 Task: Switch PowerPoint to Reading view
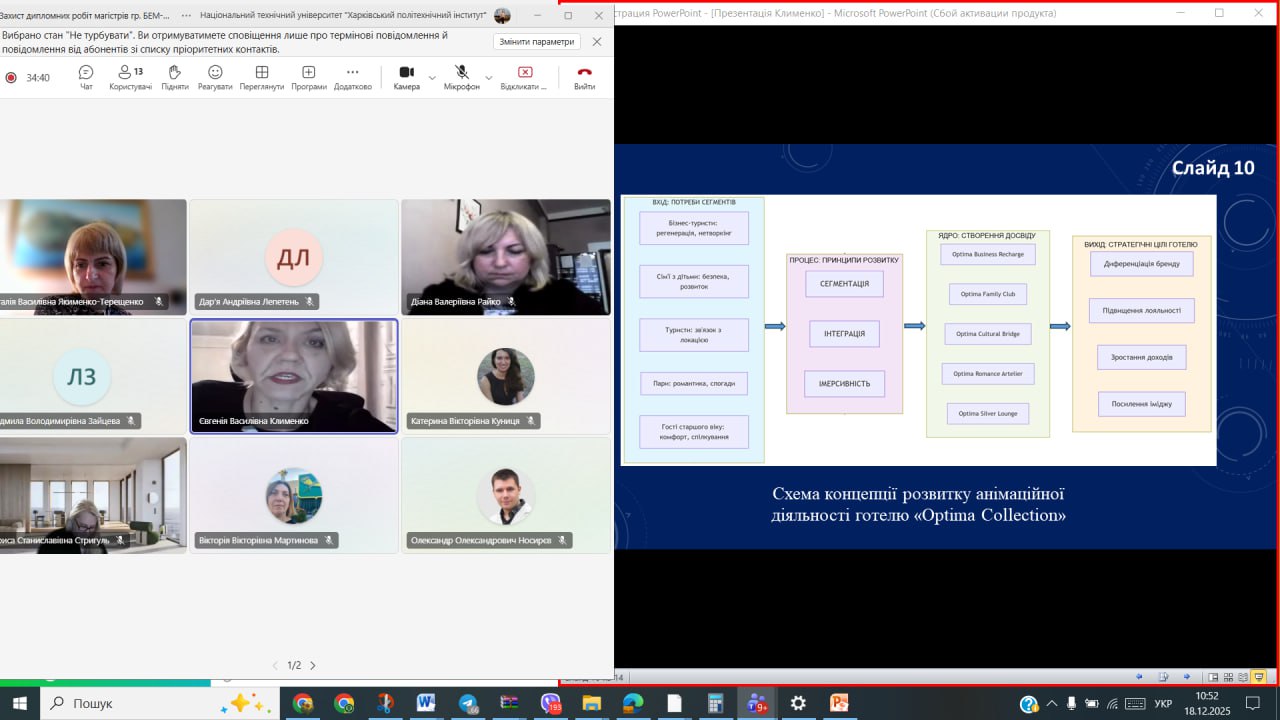tap(1243, 677)
